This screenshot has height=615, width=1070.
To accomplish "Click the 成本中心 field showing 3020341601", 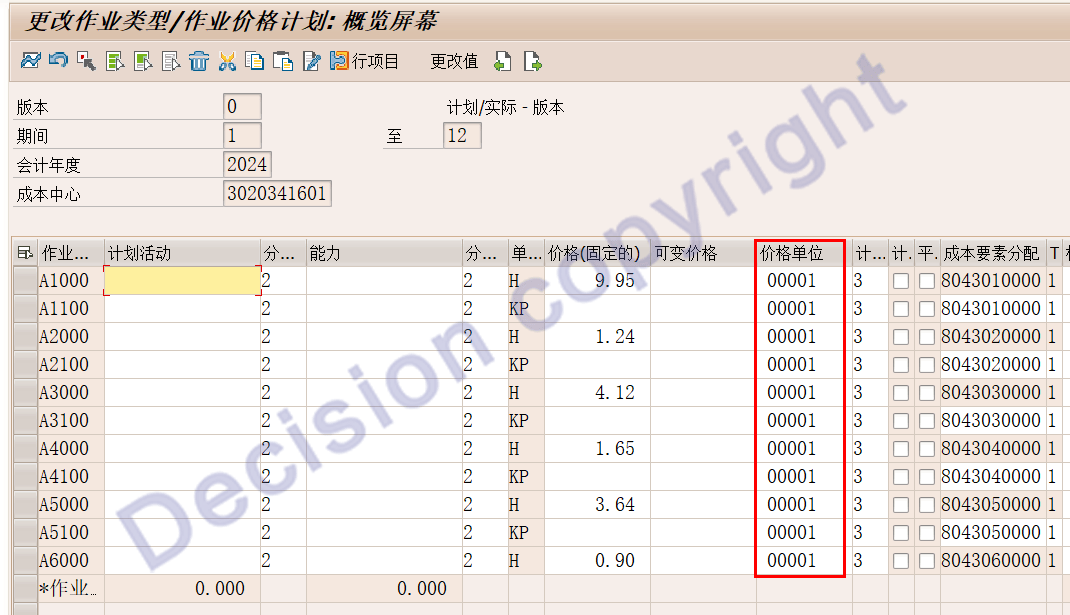I will 277,194.
